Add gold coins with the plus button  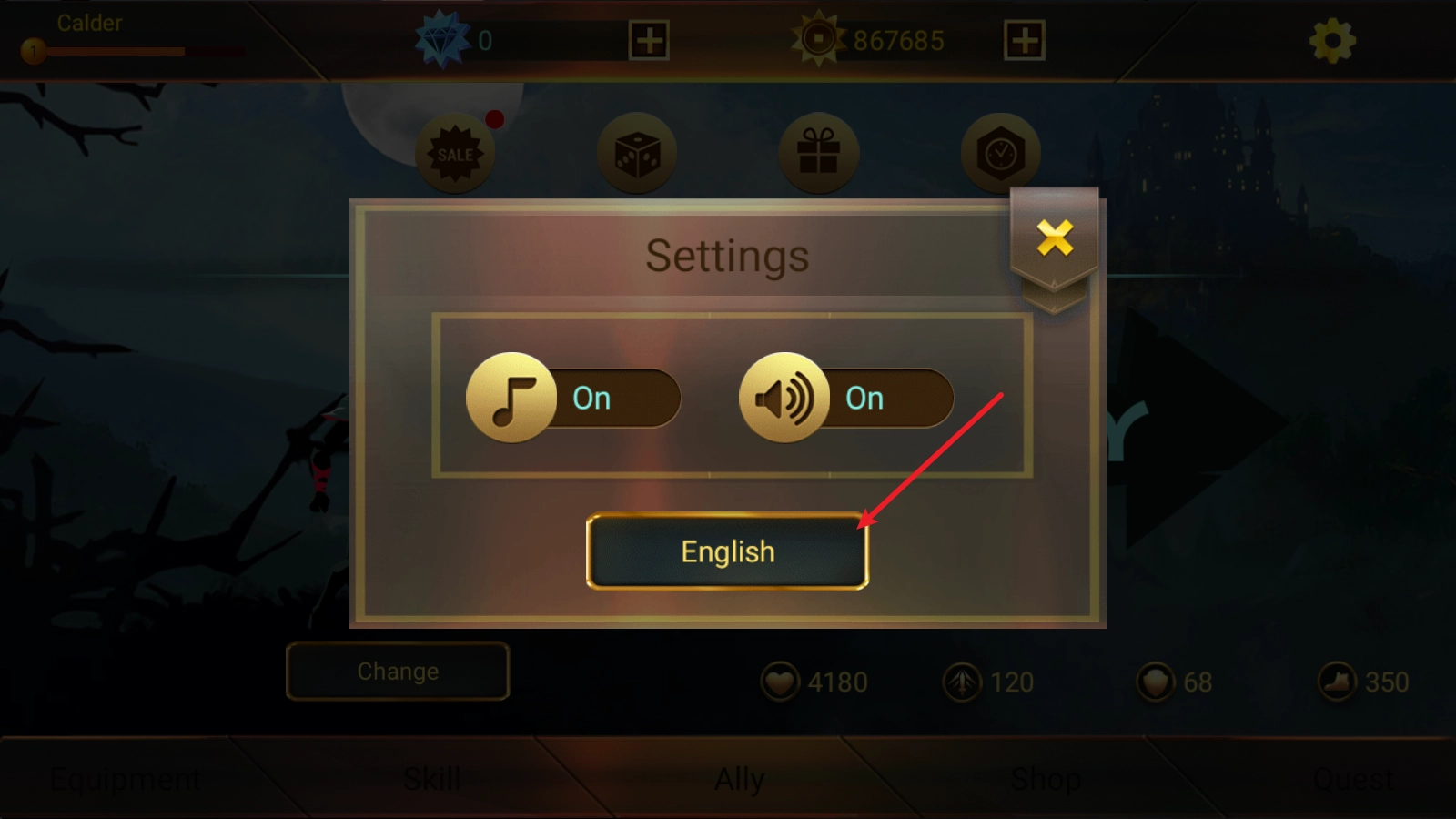pos(1024,41)
